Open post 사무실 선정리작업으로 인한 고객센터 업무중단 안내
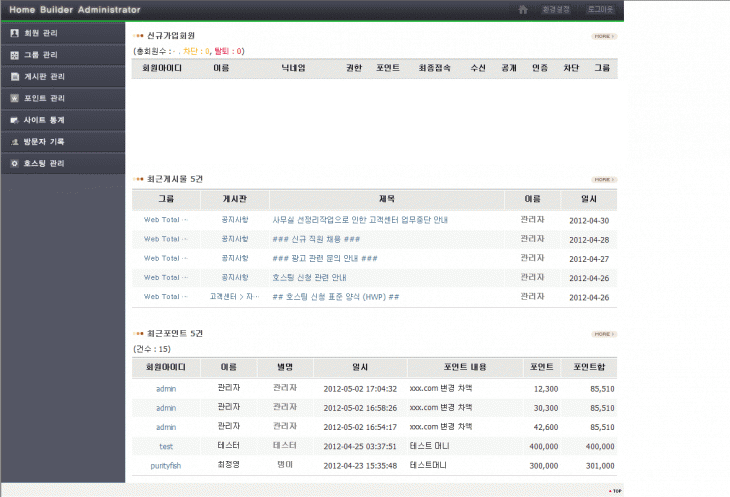Screen dimensions: 730x497 pos(360,220)
